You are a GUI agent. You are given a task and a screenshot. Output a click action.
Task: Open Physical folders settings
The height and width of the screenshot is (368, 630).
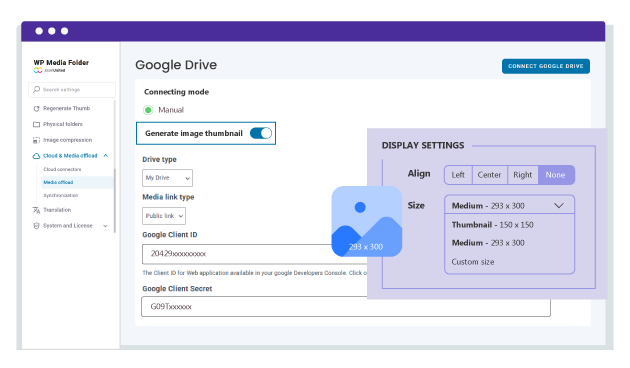click(x=63, y=124)
